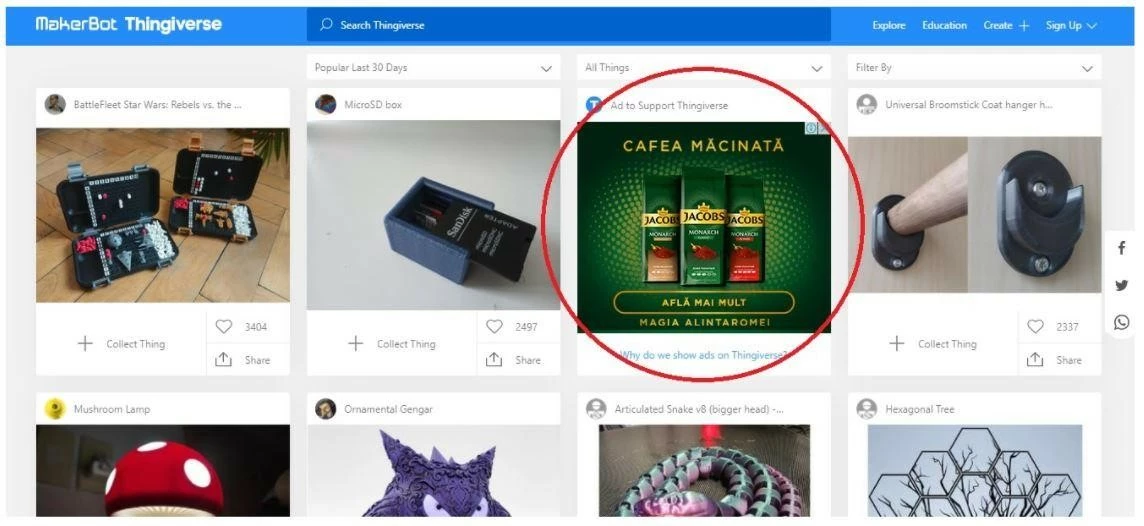
Task: Collect the MicroSD box thing
Action: pos(392,344)
